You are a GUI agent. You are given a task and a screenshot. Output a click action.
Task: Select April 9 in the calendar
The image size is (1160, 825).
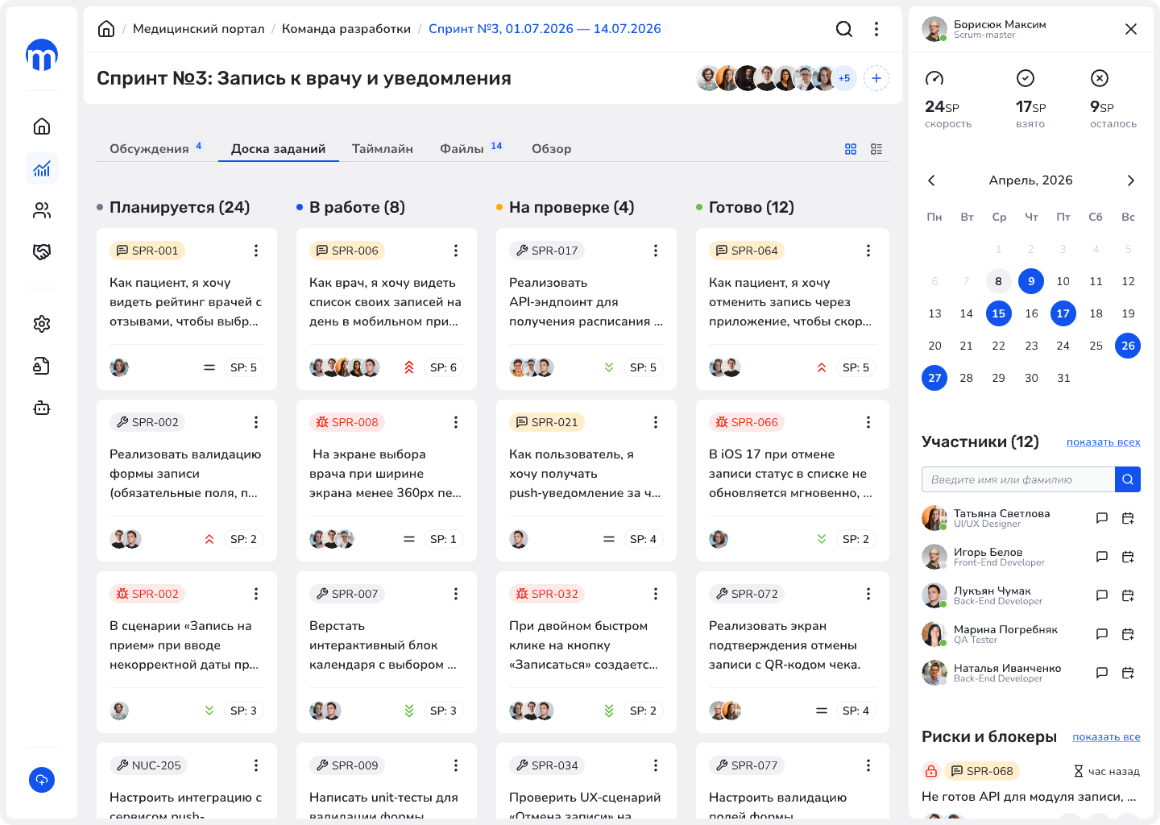(1031, 281)
